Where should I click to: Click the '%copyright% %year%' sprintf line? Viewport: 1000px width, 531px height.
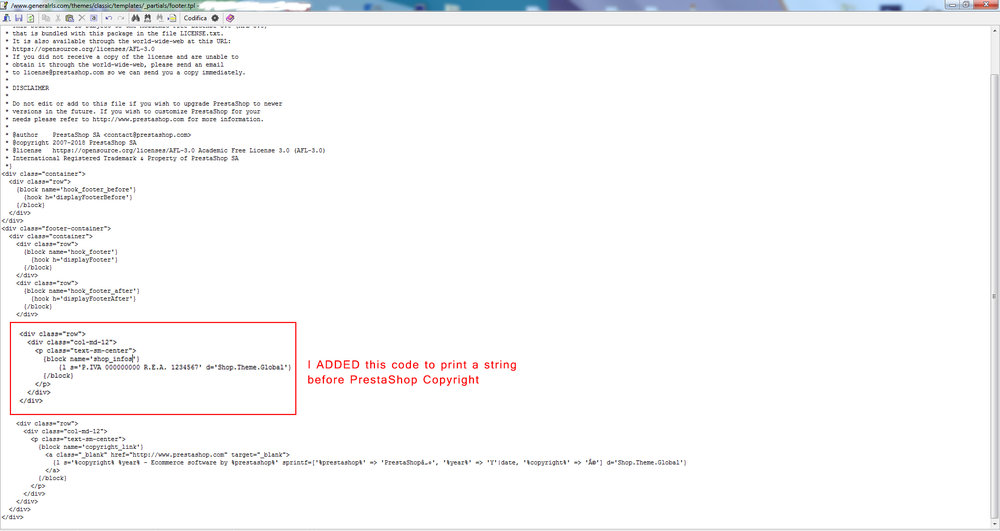[370, 462]
